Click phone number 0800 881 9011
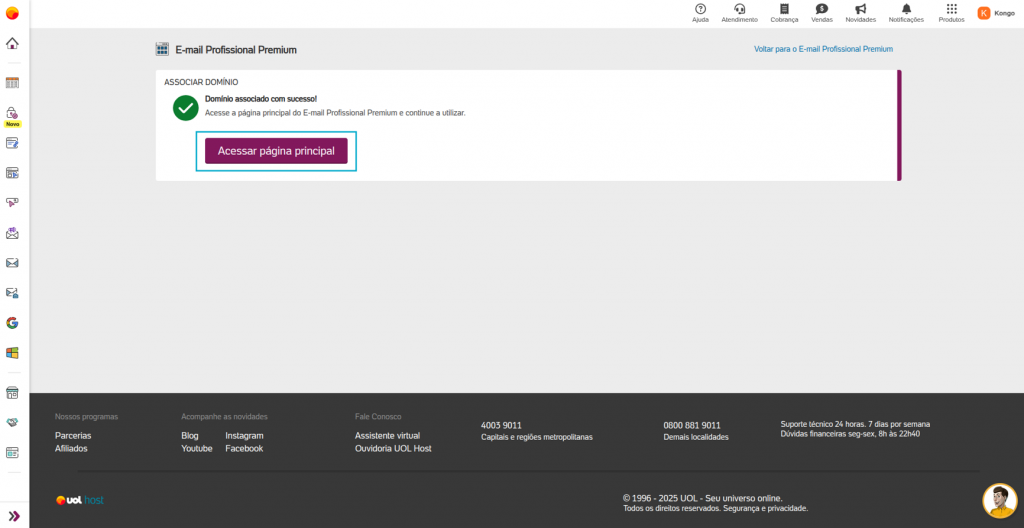The image size is (1024, 528). [692, 425]
